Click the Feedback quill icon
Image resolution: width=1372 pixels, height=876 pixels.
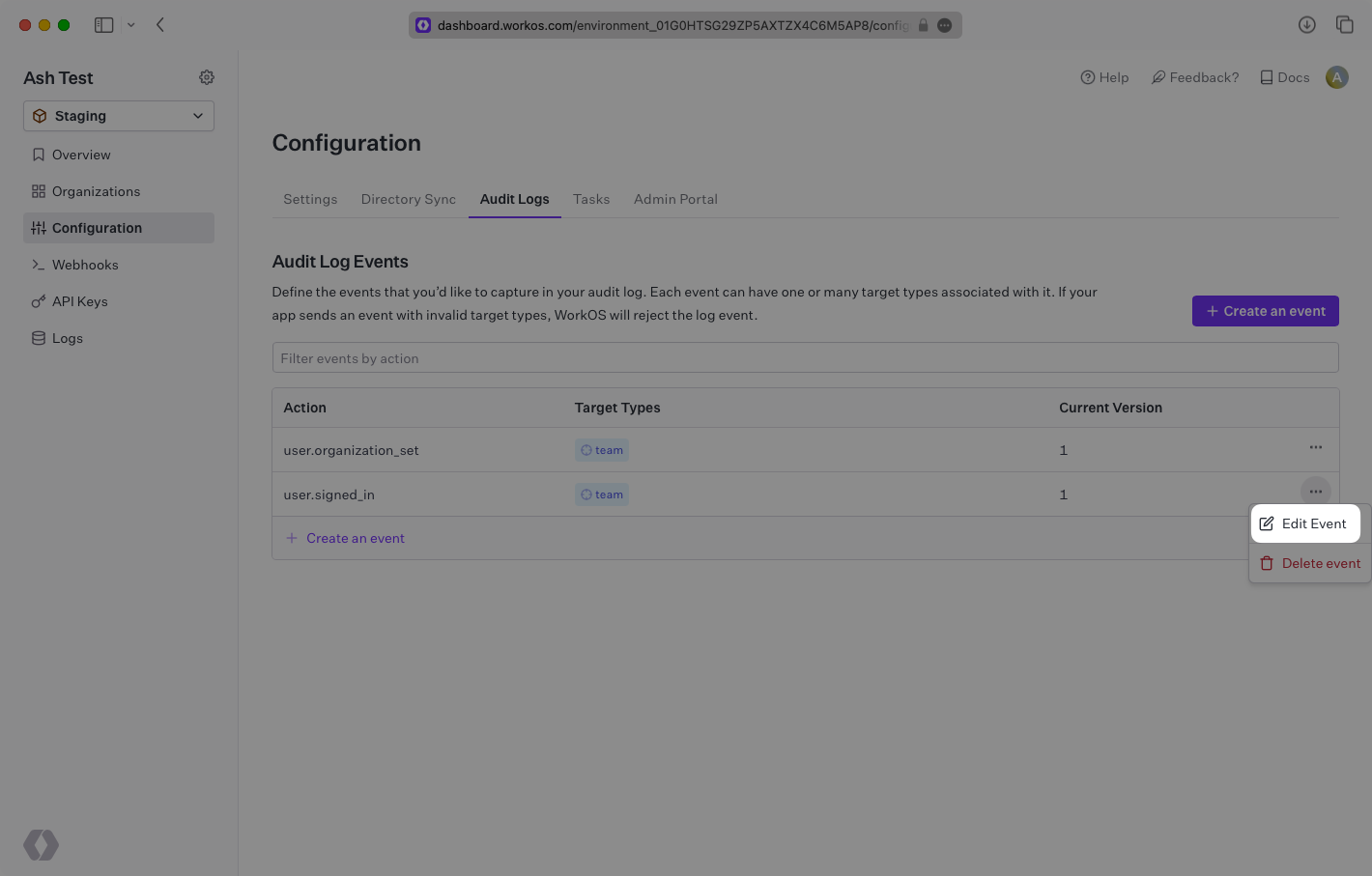[1158, 77]
